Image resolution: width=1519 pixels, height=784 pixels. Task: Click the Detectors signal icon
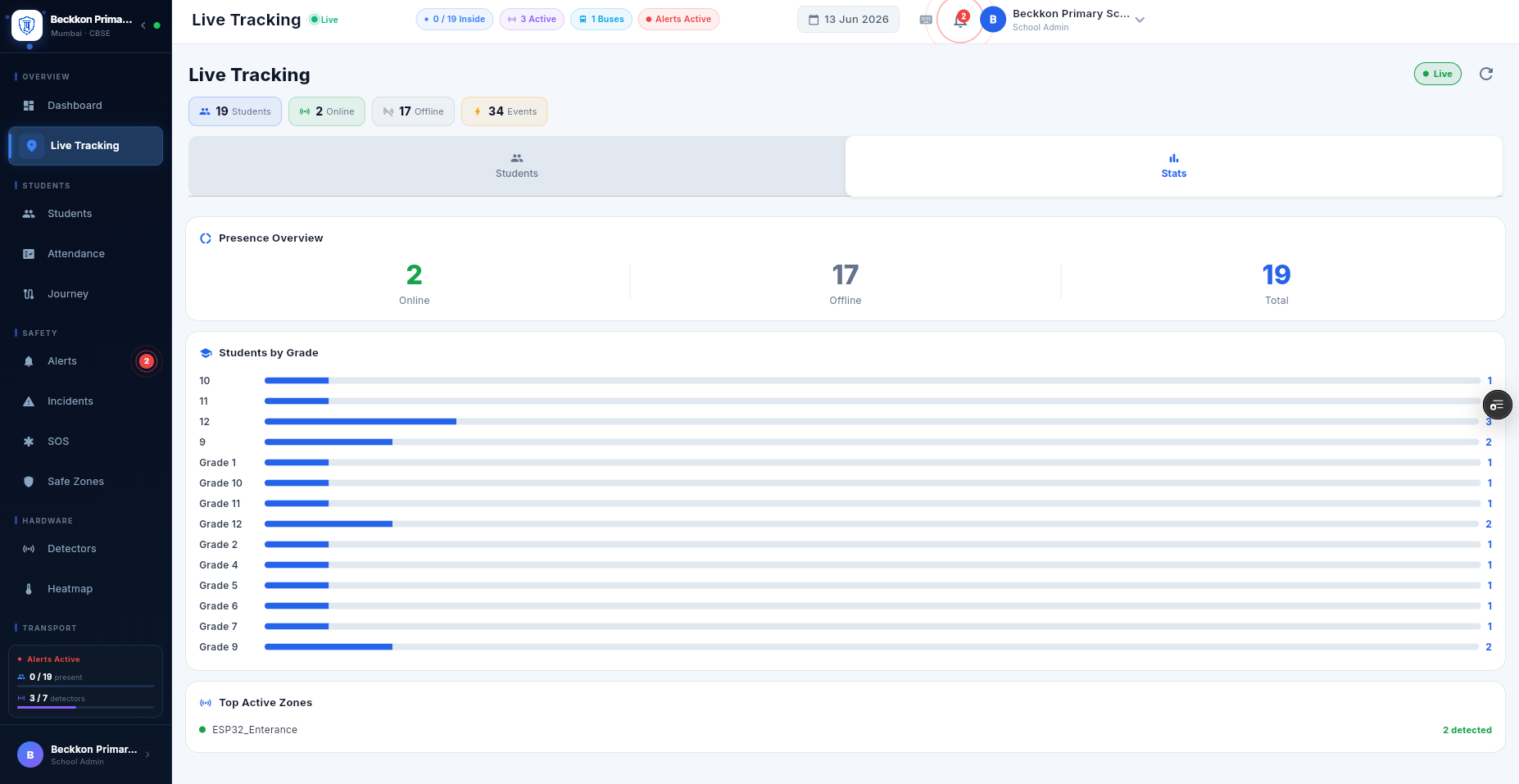(x=29, y=549)
